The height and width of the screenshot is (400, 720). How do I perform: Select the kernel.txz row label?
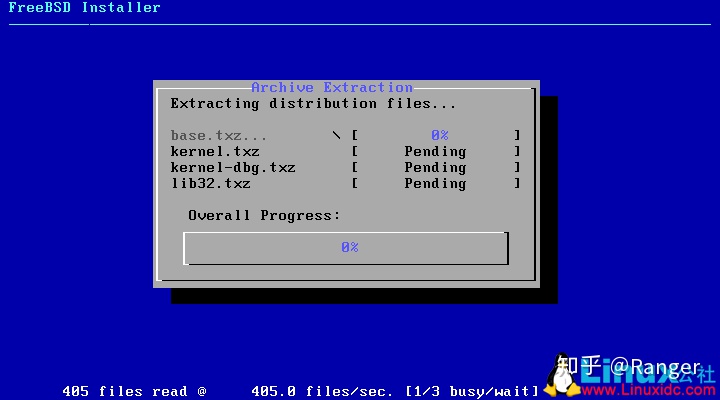215,152
